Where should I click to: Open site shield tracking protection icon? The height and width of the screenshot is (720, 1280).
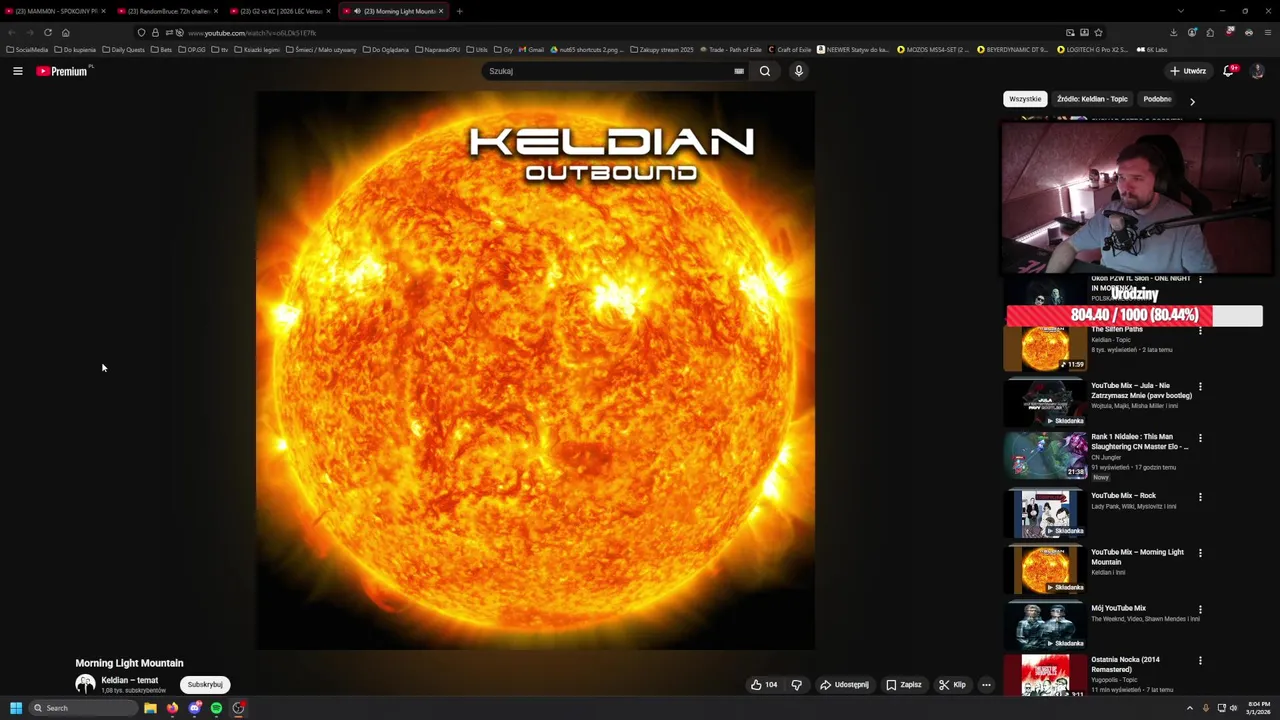point(141,33)
